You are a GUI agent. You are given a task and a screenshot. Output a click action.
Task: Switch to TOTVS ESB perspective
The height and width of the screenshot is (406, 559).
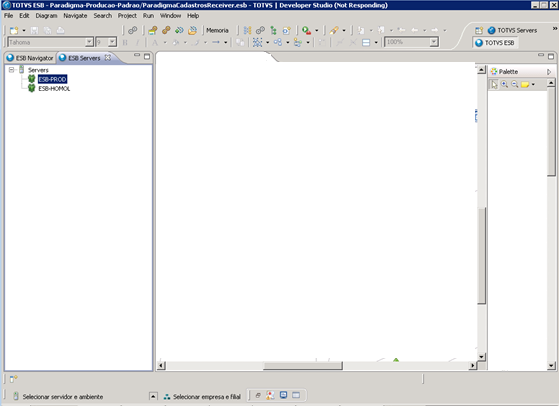click(495, 43)
